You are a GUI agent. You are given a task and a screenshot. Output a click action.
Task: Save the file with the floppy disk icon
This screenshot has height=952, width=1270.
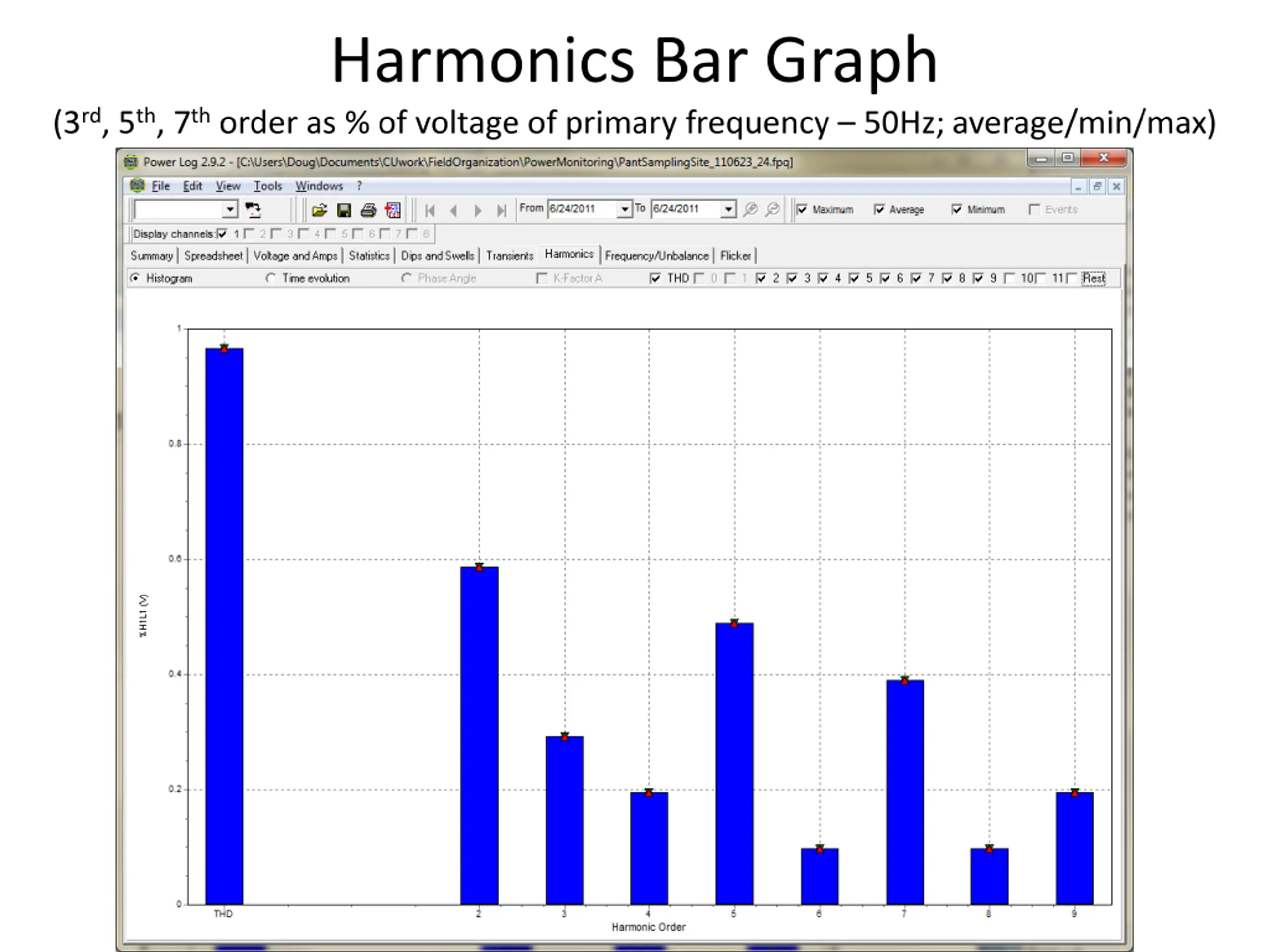pyautogui.click(x=344, y=211)
